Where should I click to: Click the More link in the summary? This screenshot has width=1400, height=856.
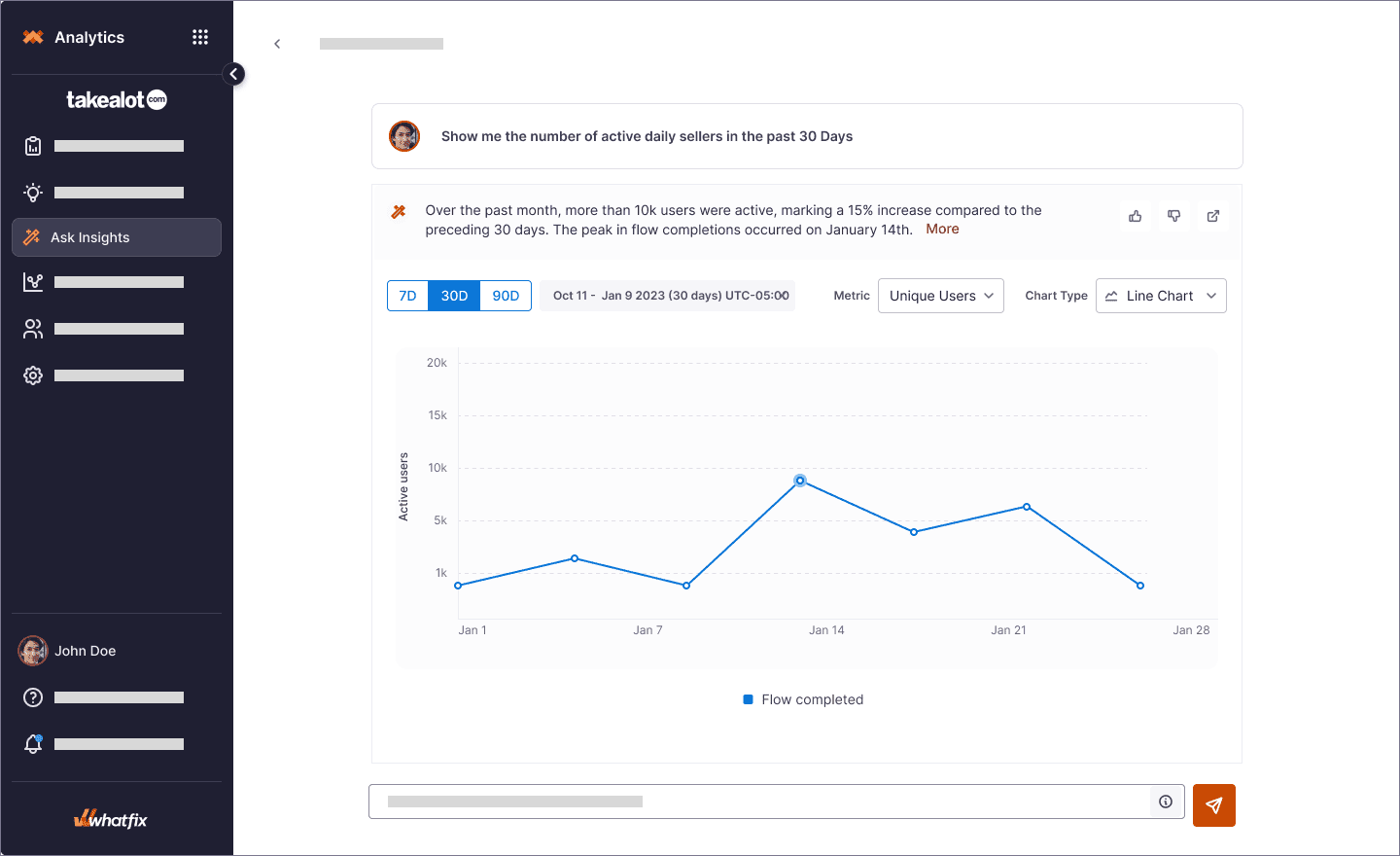pyautogui.click(x=942, y=229)
